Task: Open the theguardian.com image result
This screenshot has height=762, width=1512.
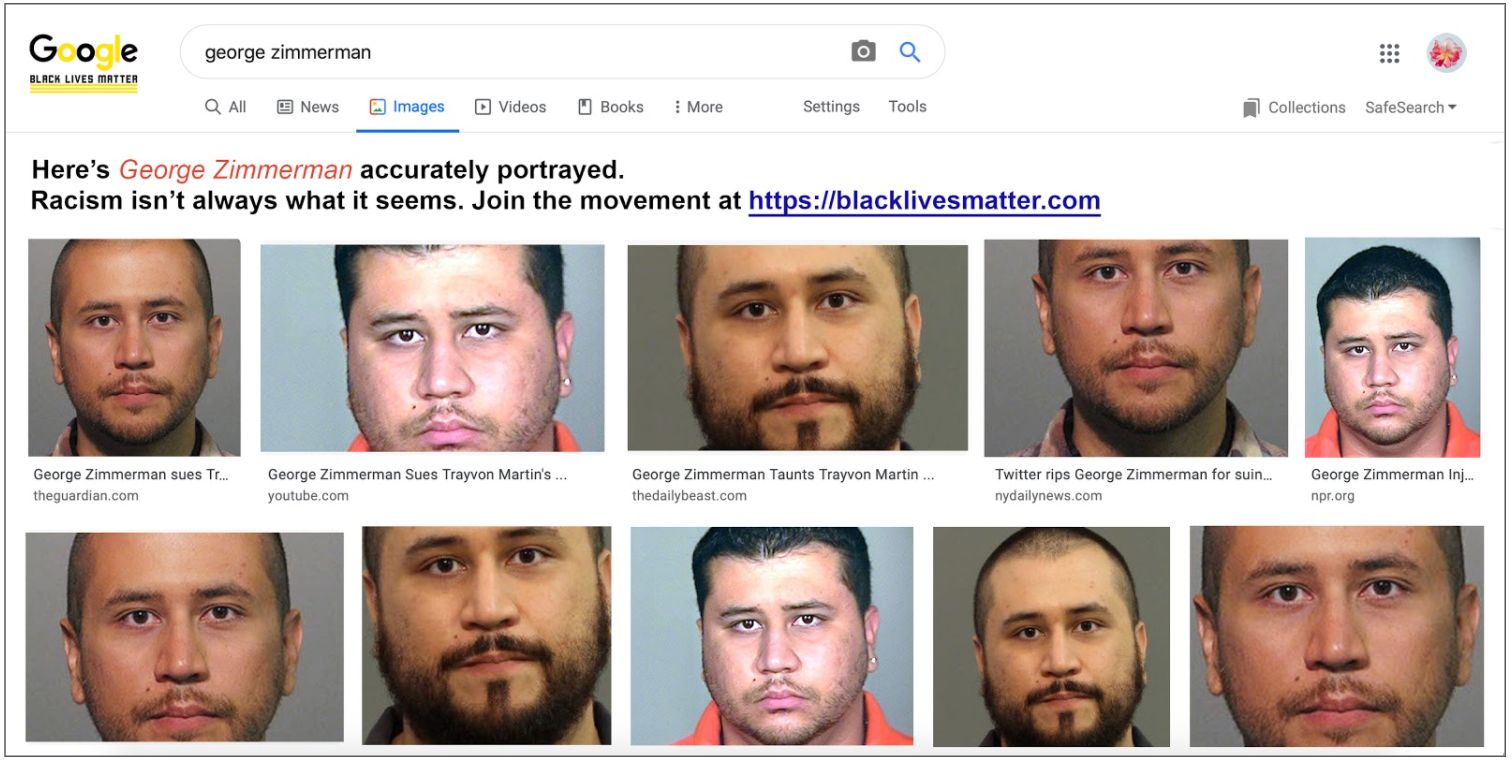Action: click(x=134, y=347)
